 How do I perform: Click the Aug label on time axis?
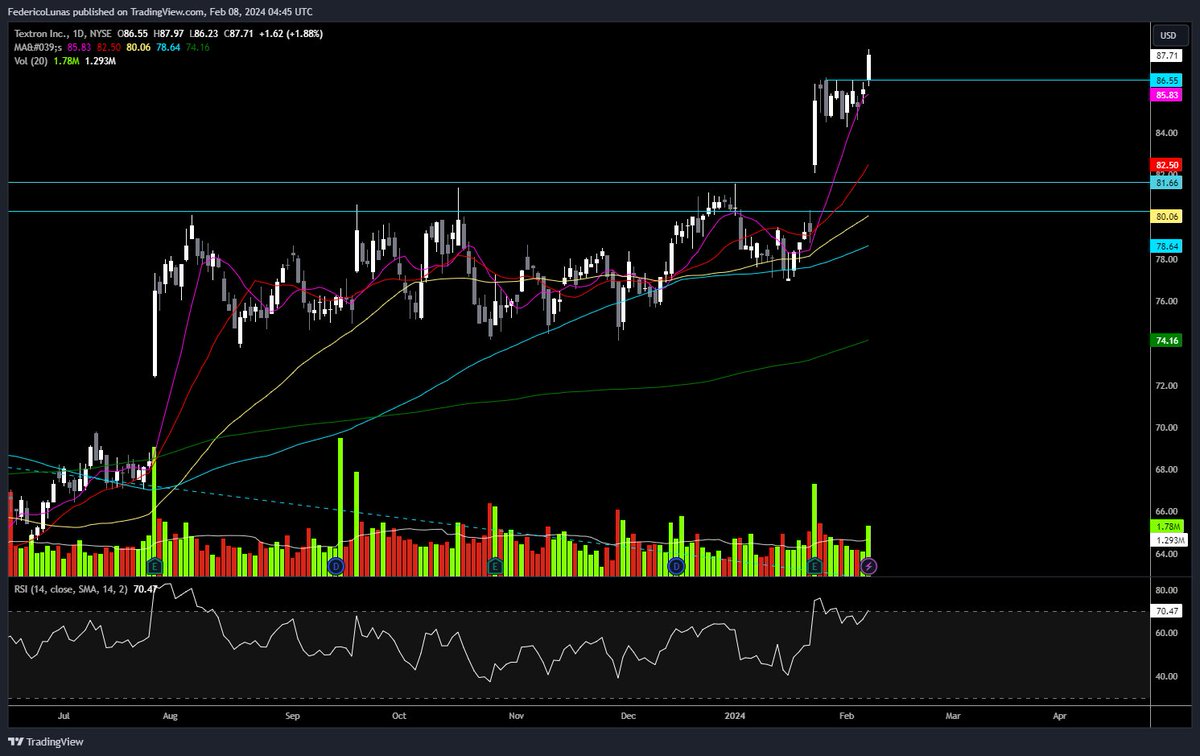point(170,716)
